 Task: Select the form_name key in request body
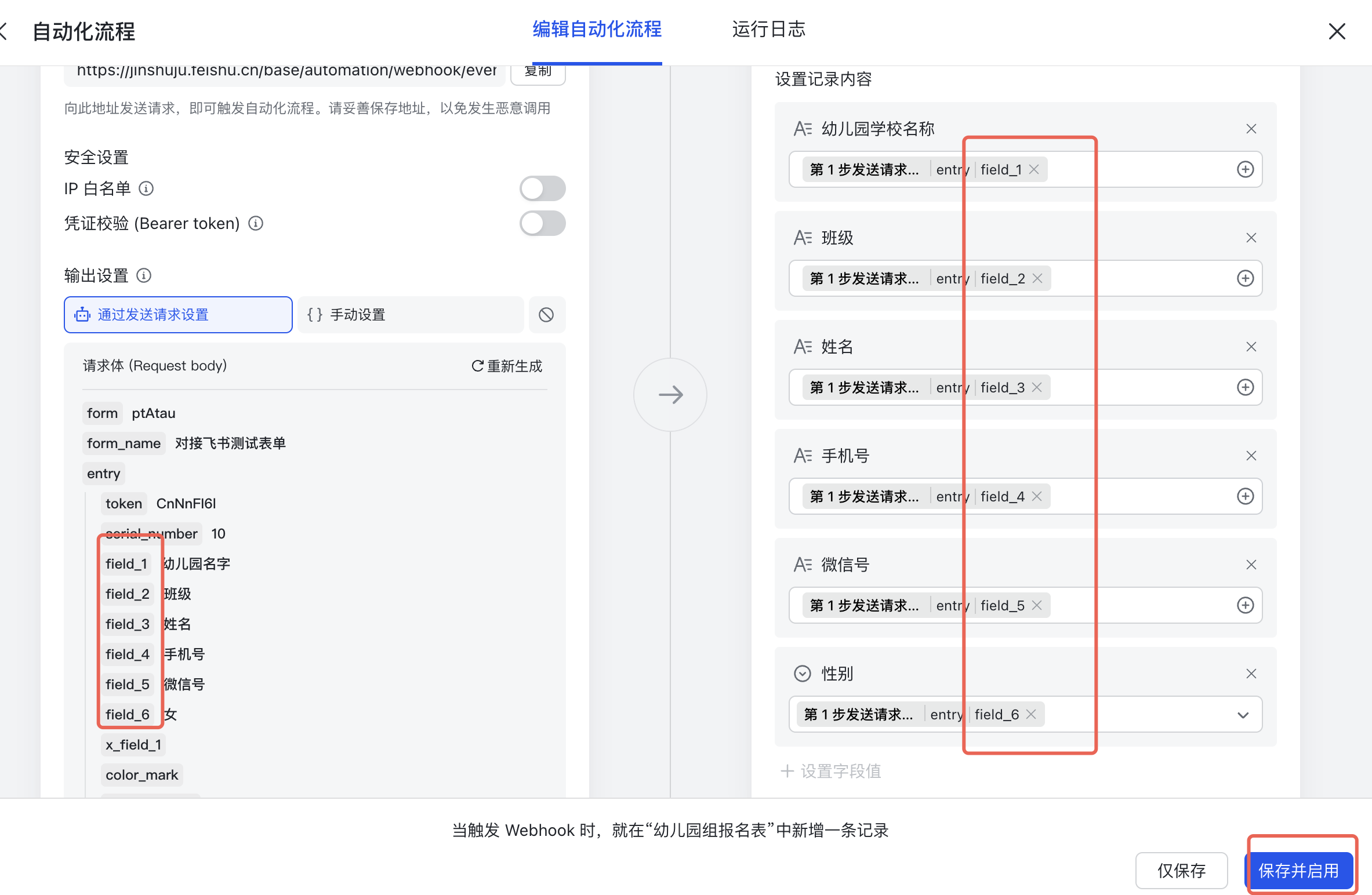(x=124, y=443)
